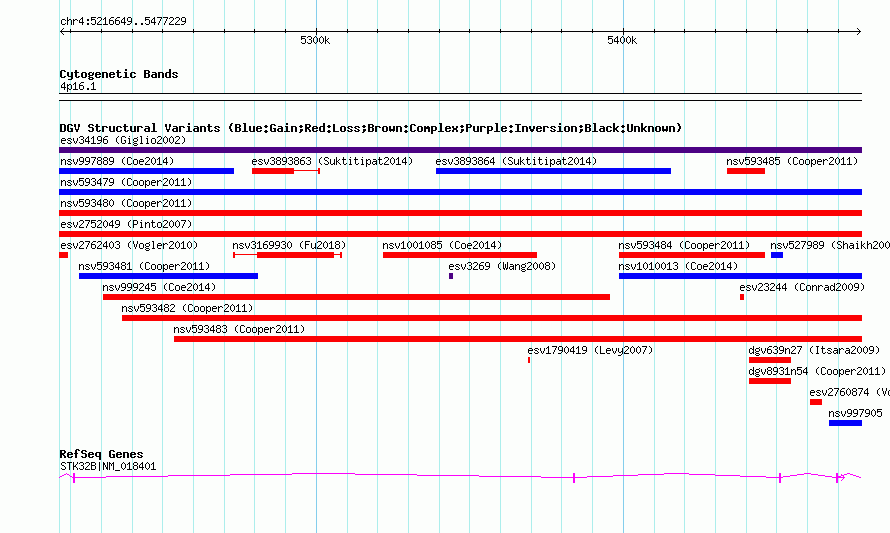Click the blue esv3893864 gain bar
890x533 pixels.
click(553, 171)
